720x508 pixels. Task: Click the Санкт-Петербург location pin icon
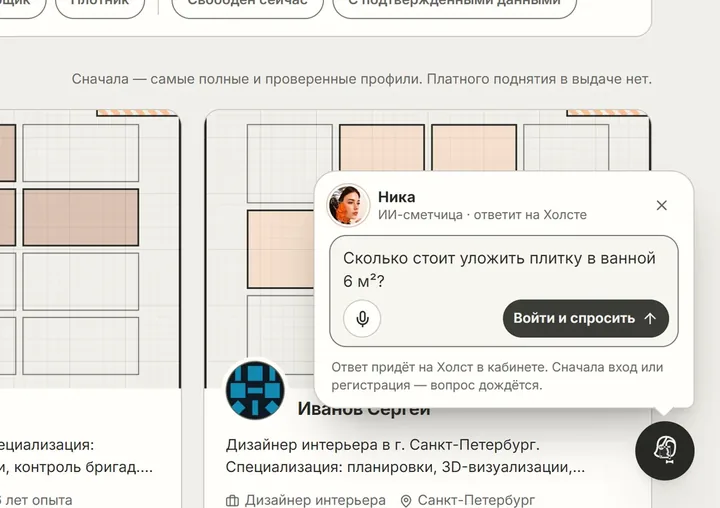pos(406,500)
